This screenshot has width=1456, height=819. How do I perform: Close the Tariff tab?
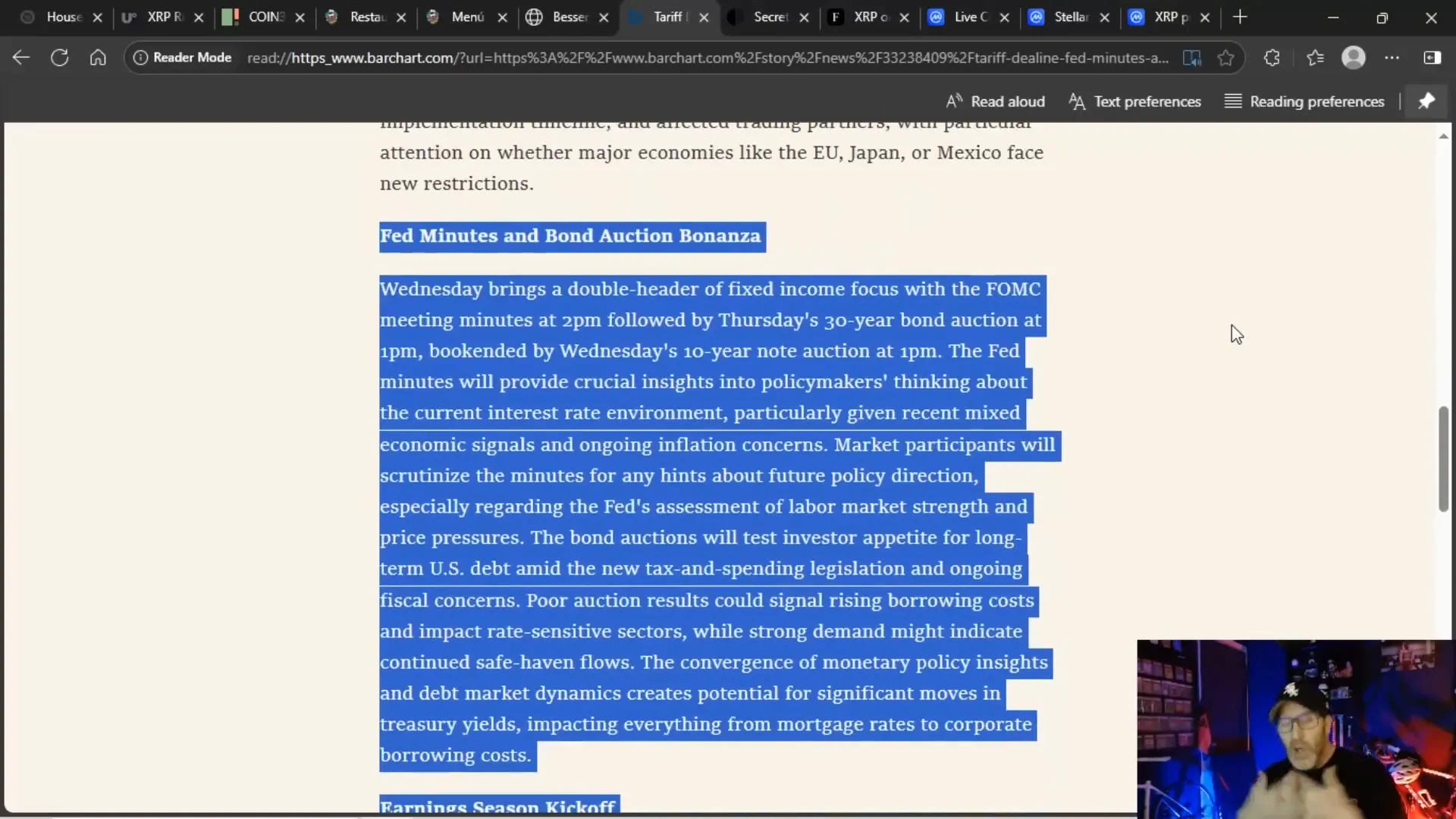tap(704, 17)
